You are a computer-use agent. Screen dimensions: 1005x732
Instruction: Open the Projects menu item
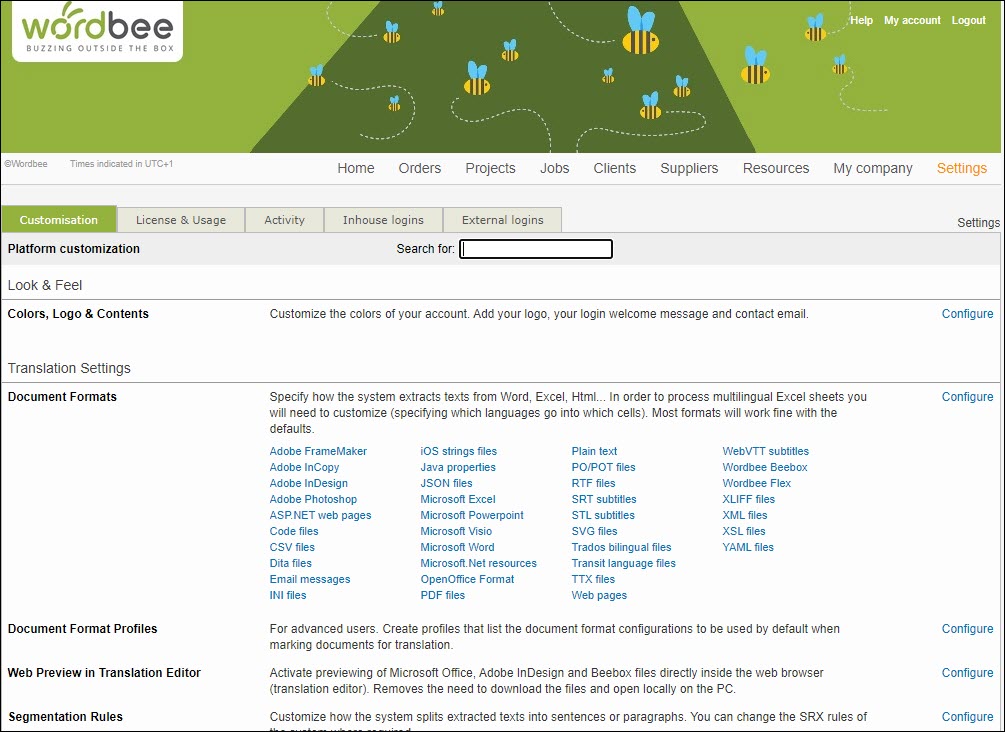490,168
